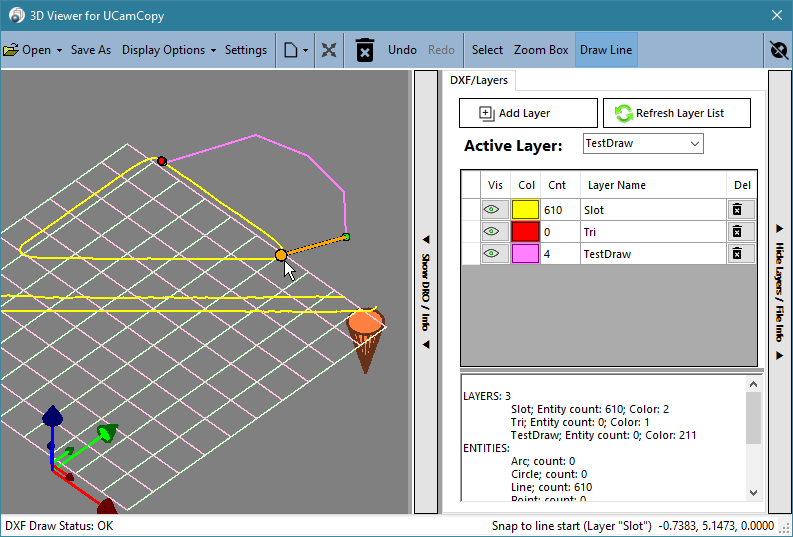Click the crossed-out eye icon in the toolbar
The image size is (793, 537).
click(779, 50)
